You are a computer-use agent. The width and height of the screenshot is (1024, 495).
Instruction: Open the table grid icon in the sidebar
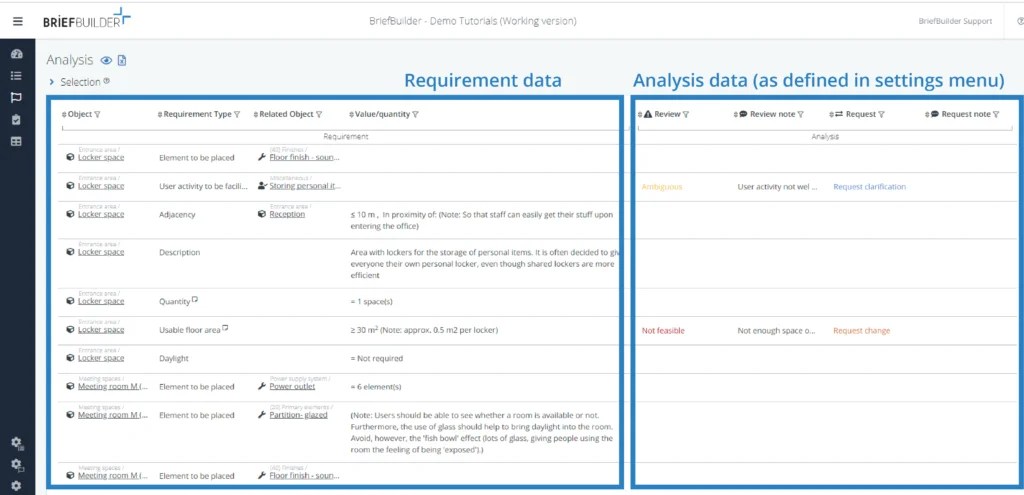(x=17, y=141)
